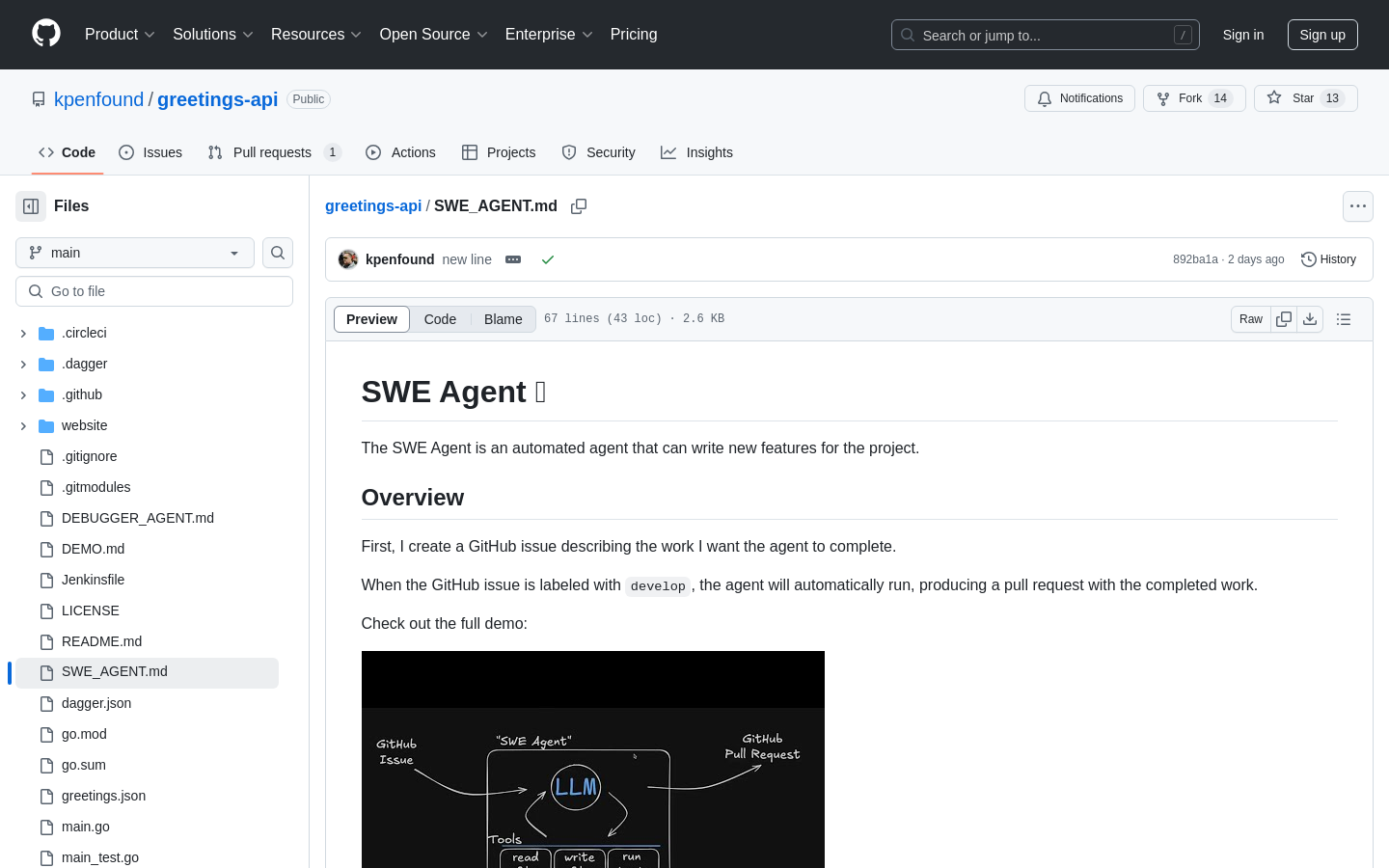Open the Jenkinsfile entry
This screenshot has width=1389, height=868.
[x=93, y=580]
